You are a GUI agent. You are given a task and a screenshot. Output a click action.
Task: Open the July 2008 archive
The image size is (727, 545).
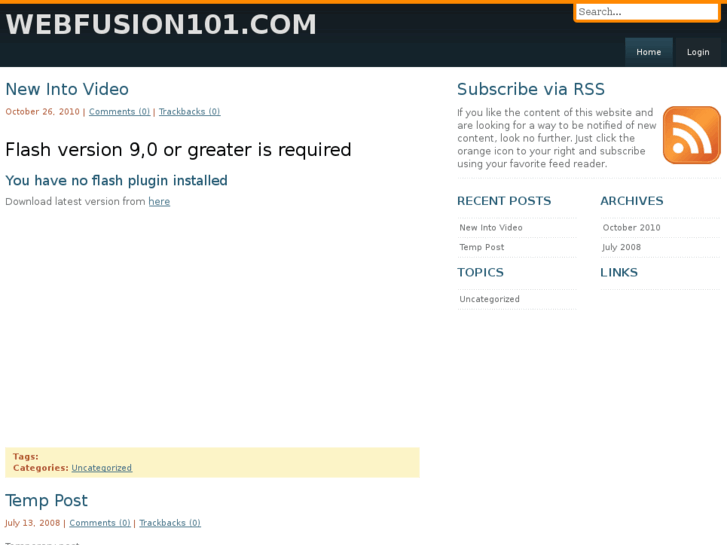click(622, 247)
